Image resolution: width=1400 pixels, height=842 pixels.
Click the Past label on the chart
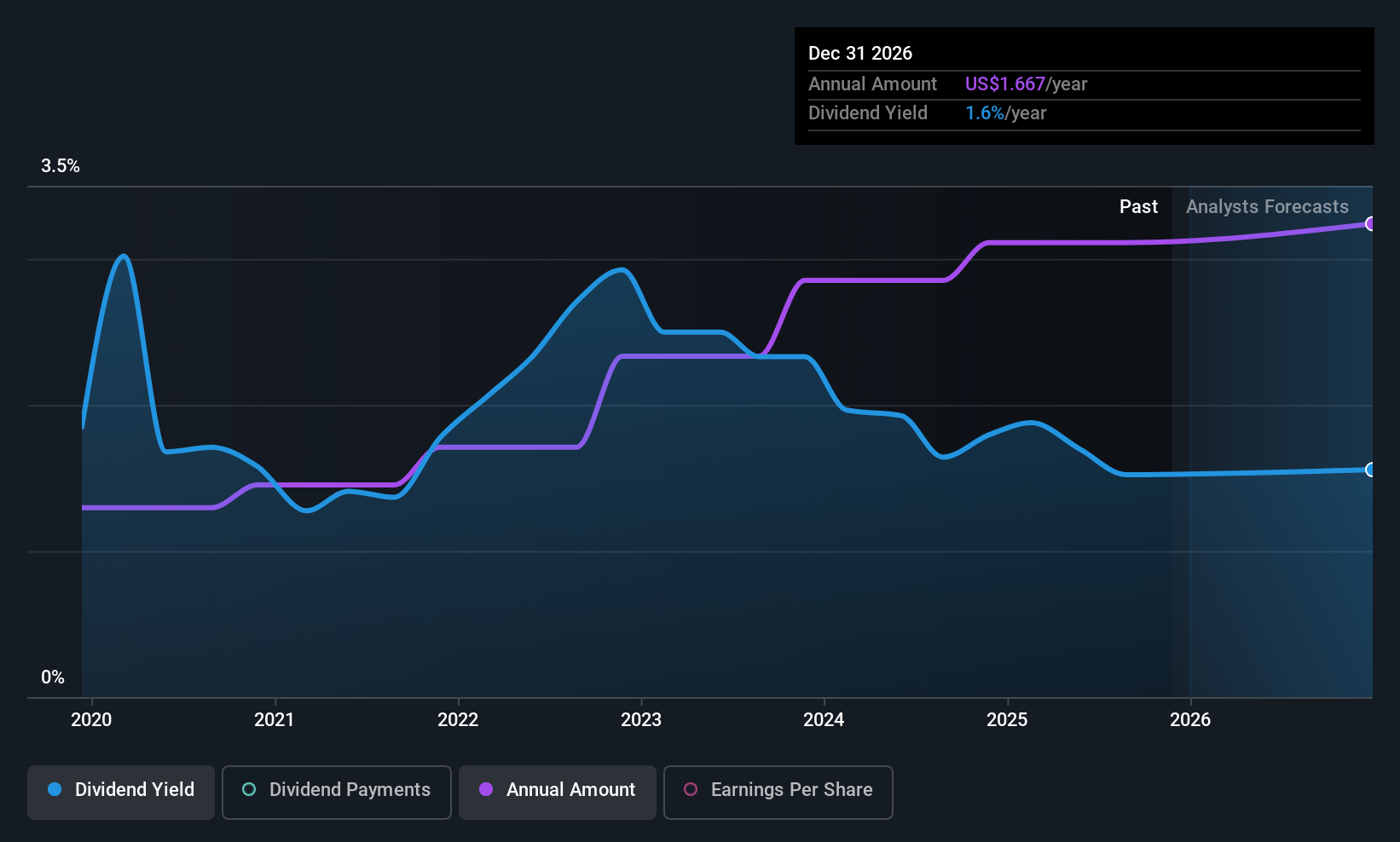[x=1138, y=207]
